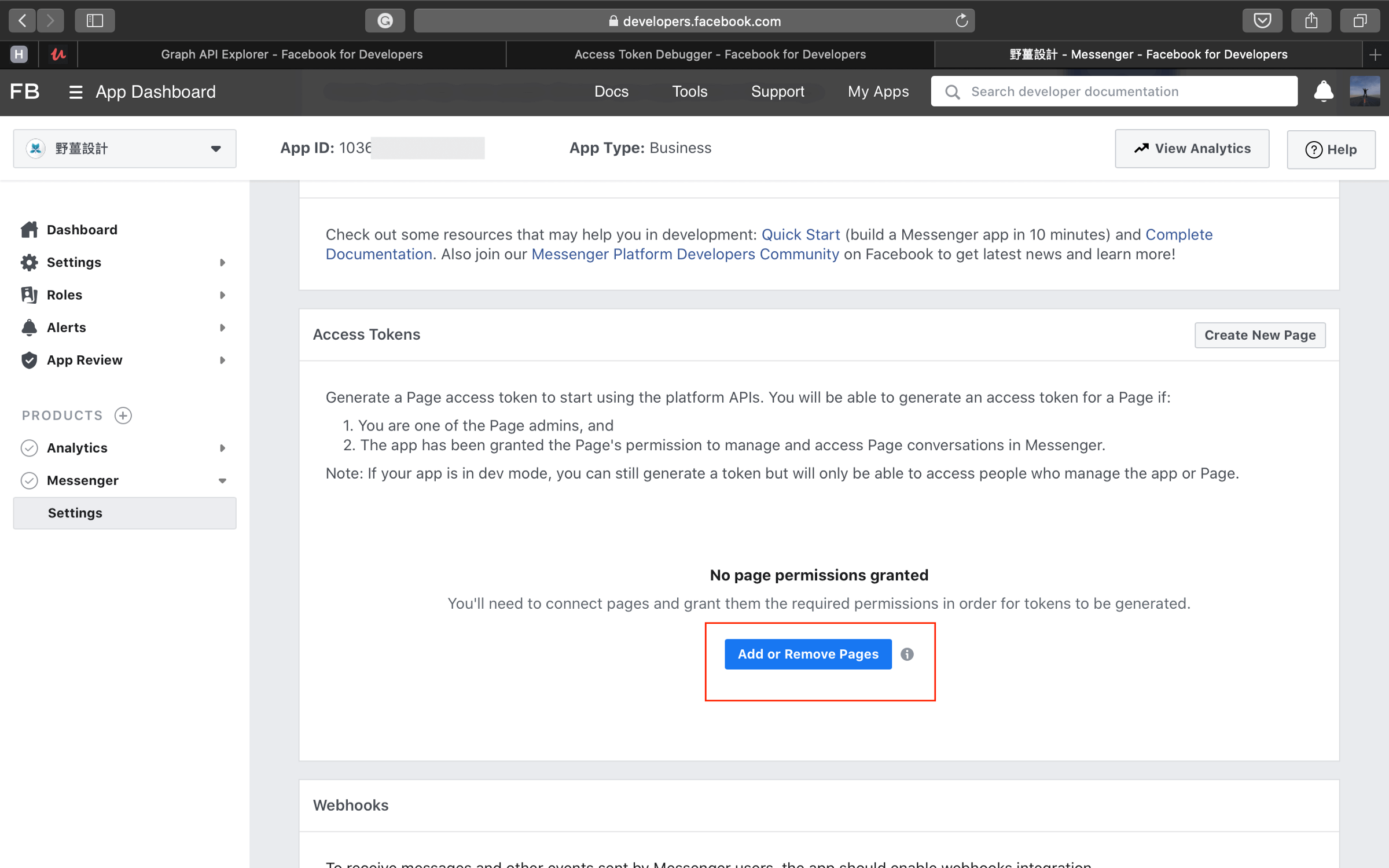Click the Webhooks section heading
Image resolution: width=1389 pixels, height=868 pixels.
(x=350, y=805)
